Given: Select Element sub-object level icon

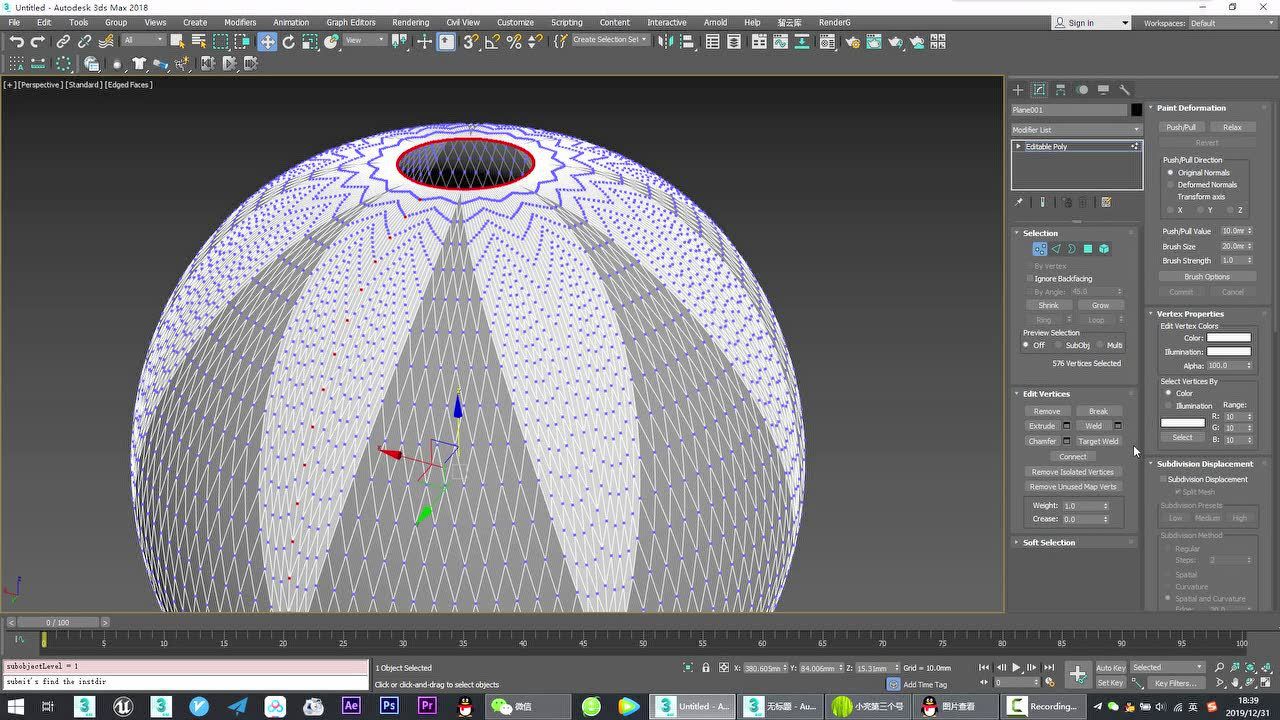Looking at the screenshot, I should coord(1104,249).
